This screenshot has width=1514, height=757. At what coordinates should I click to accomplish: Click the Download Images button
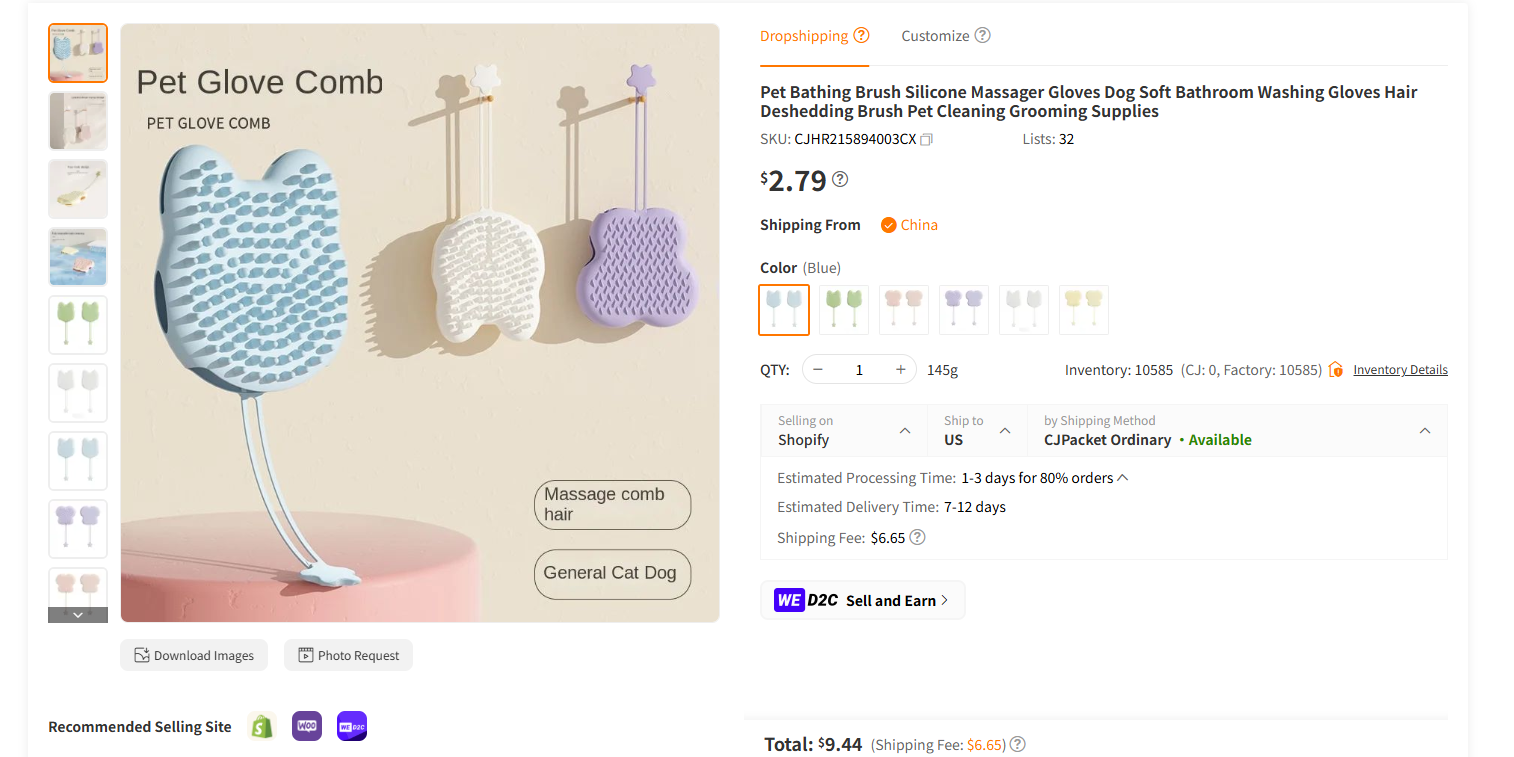tap(194, 655)
